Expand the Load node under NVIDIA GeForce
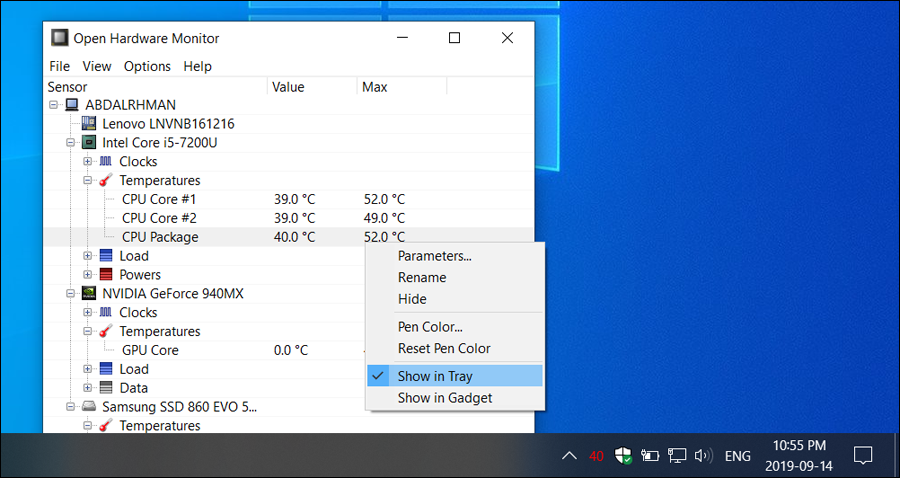This screenshot has width=900, height=478. [x=87, y=369]
